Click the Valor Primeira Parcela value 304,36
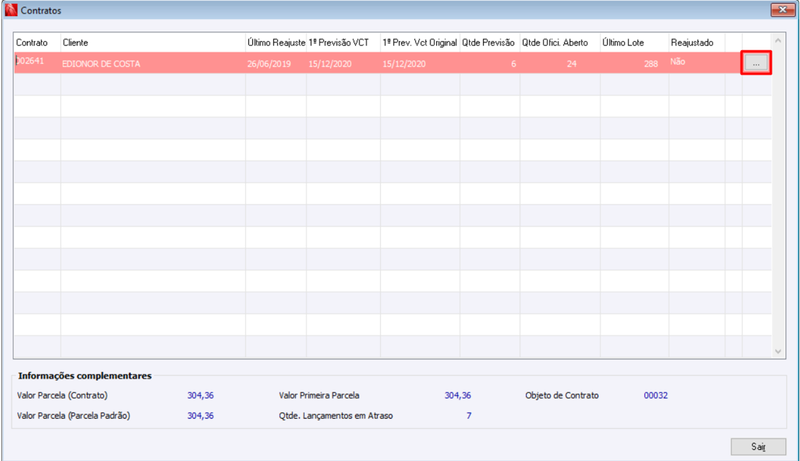Image resolution: width=800 pixels, height=461 pixels. pyautogui.click(x=458, y=395)
